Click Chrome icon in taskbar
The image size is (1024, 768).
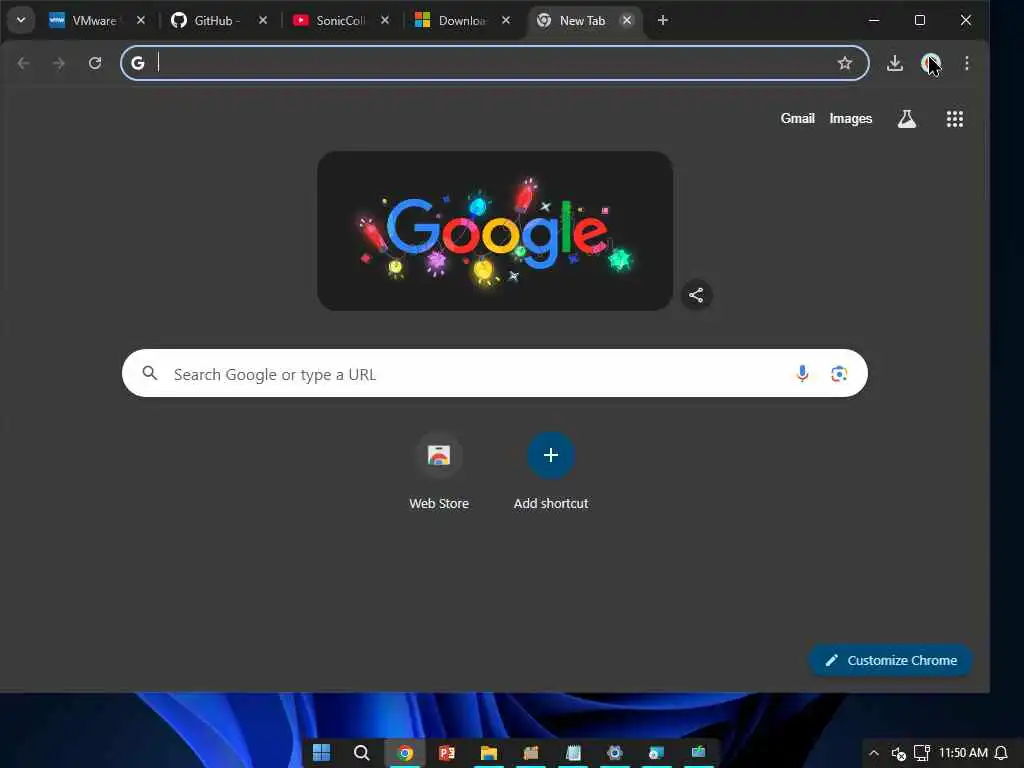405,753
